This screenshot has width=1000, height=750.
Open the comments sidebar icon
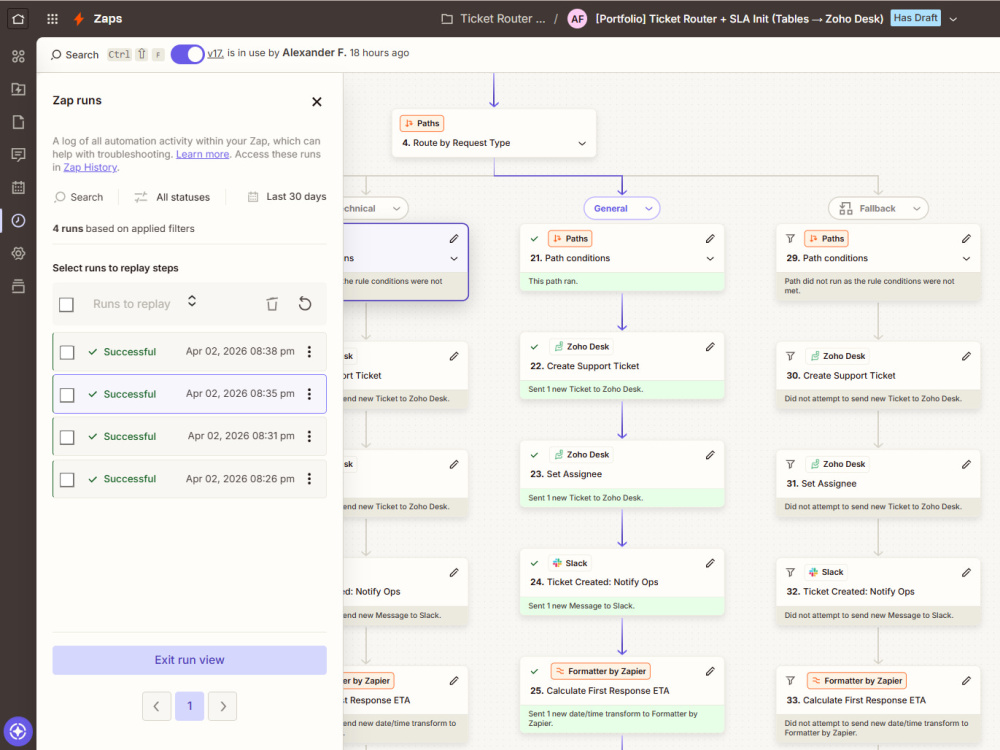pyautogui.click(x=18, y=154)
